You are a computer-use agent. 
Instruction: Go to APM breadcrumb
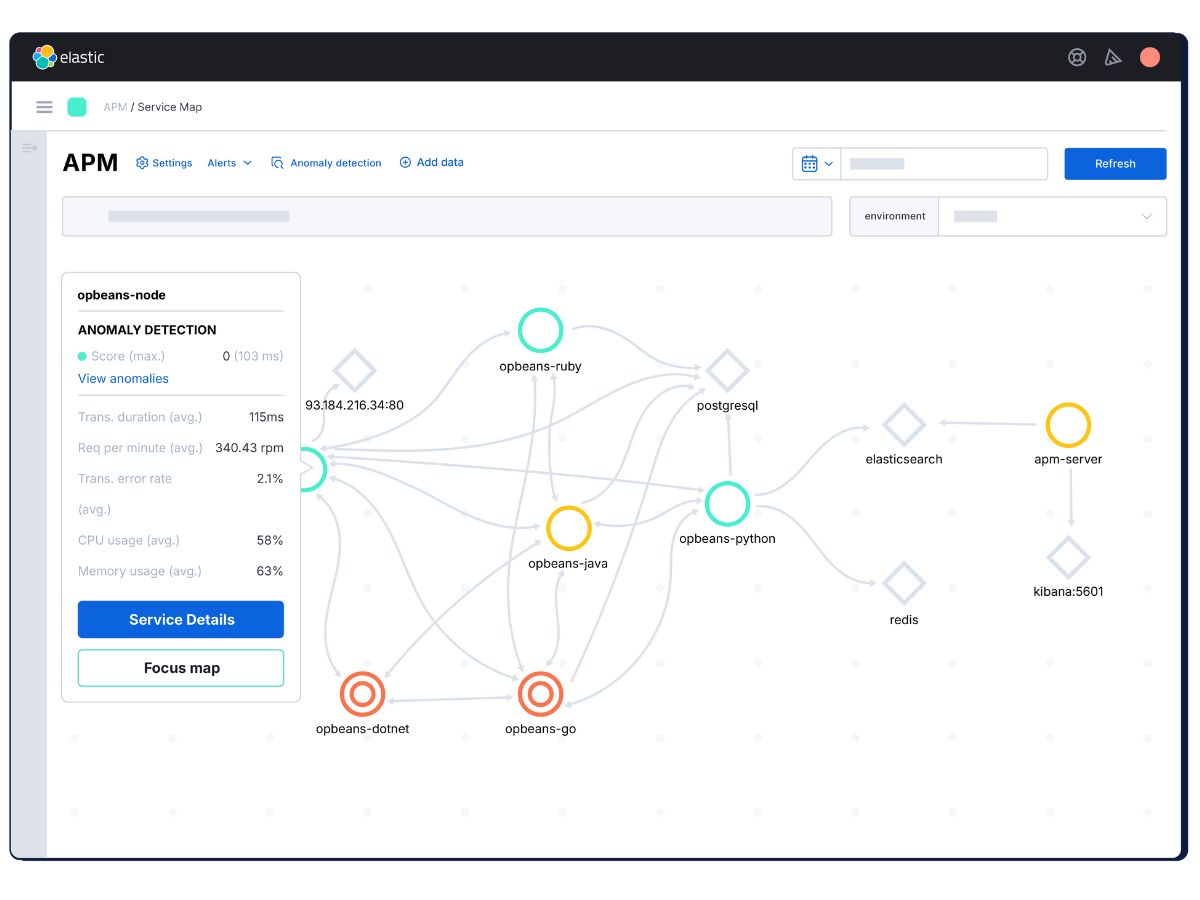pyautogui.click(x=115, y=107)
